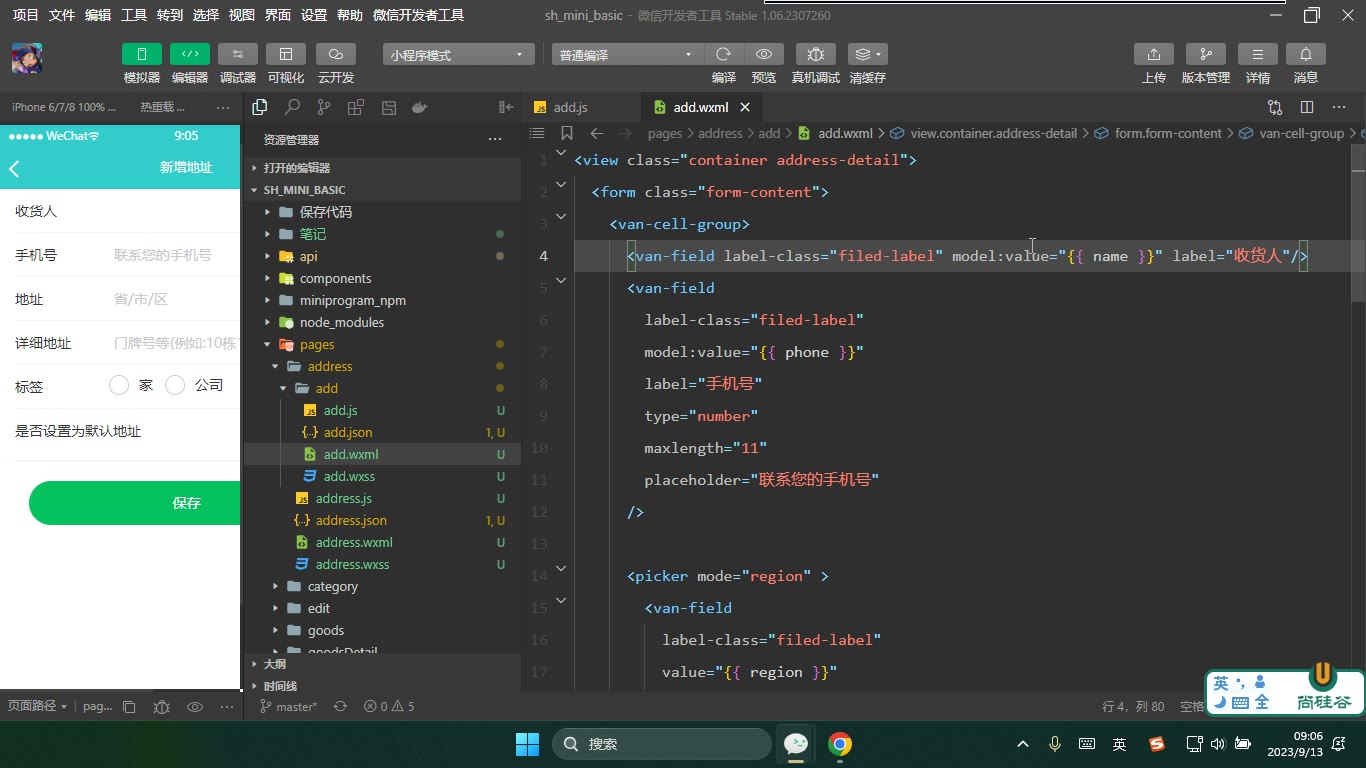1366x768 pixels.
Task: Fold the picker element at line 14
Action: pos(561,568)
